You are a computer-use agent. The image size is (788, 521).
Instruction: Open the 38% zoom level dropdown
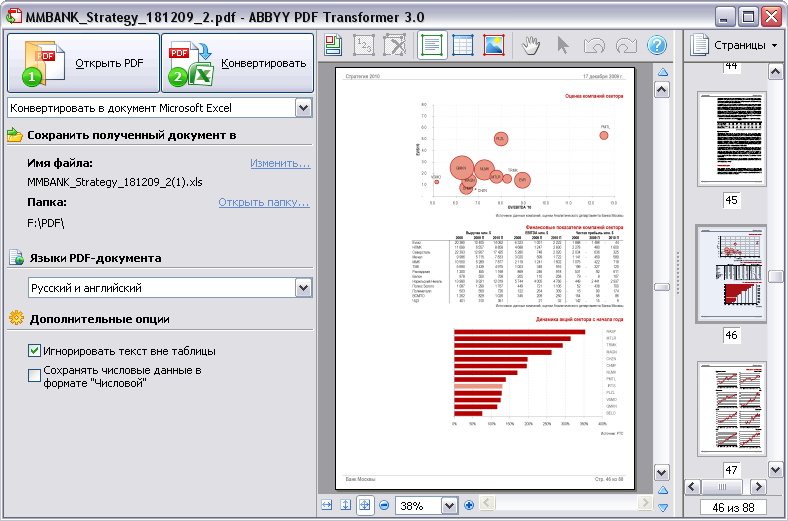click(x=449, y=505)
